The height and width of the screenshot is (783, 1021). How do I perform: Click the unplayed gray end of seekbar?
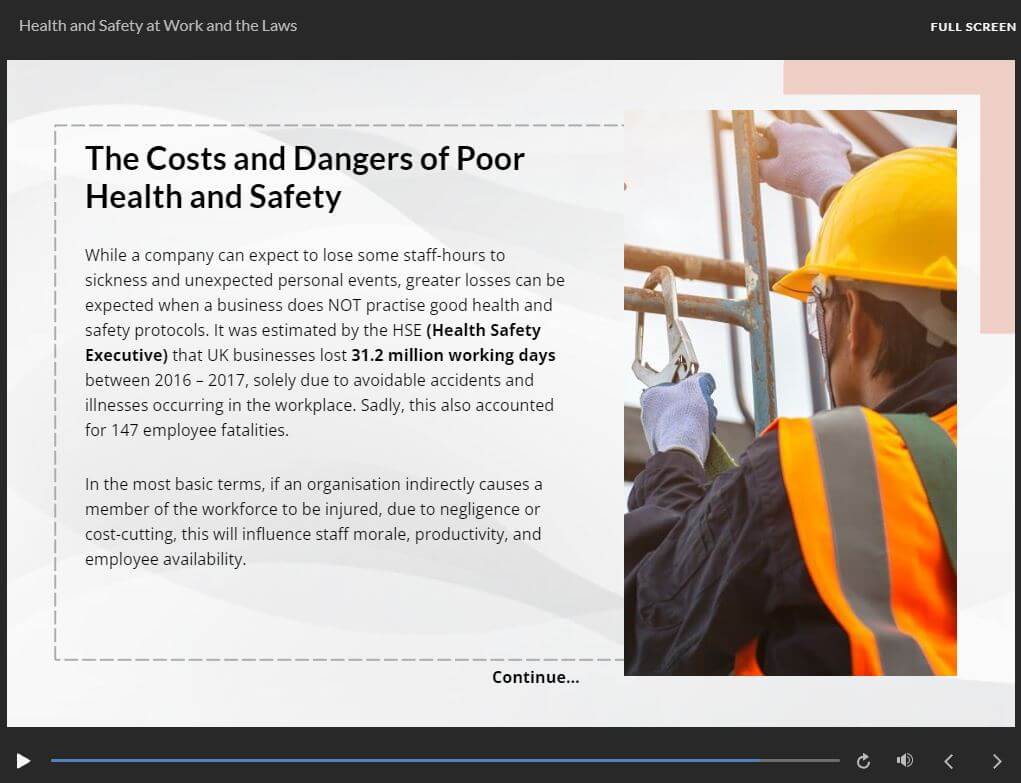click(x=800, y=761)
